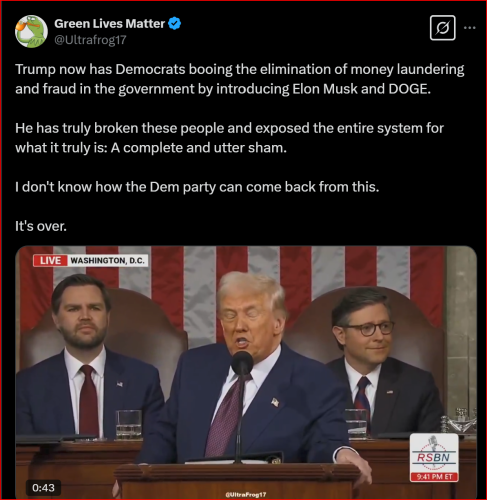Click the red LIVE badge on video
The image size is (487, 500).
(x=50, y=260)
